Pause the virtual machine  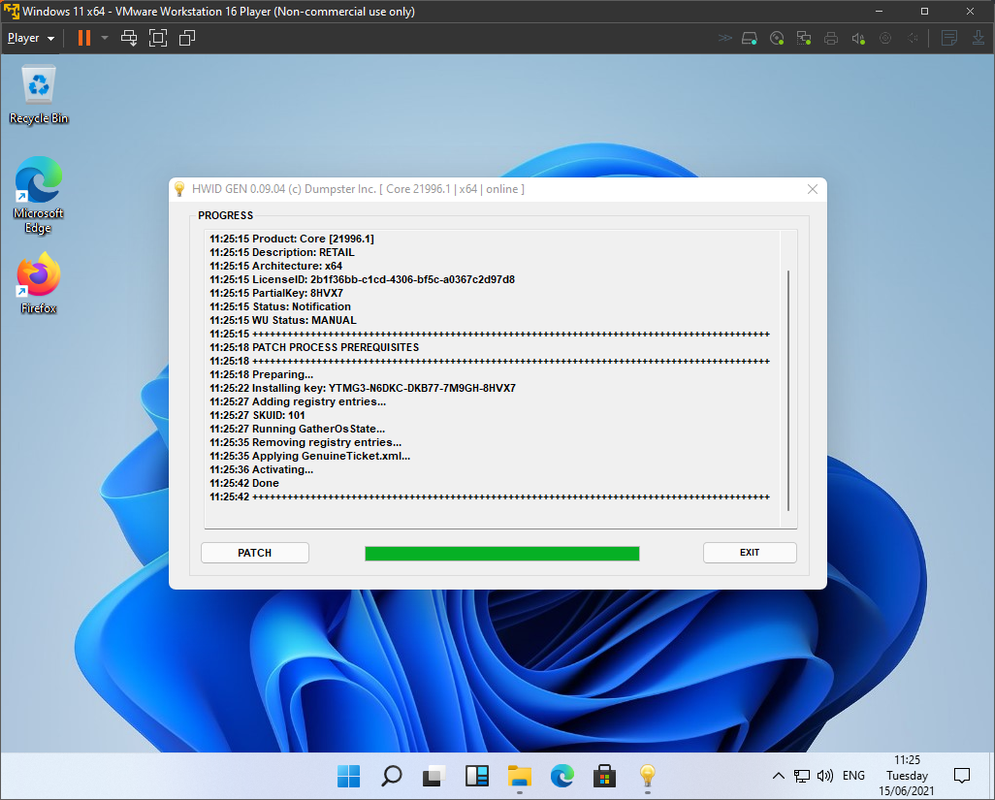pos(84,38)
